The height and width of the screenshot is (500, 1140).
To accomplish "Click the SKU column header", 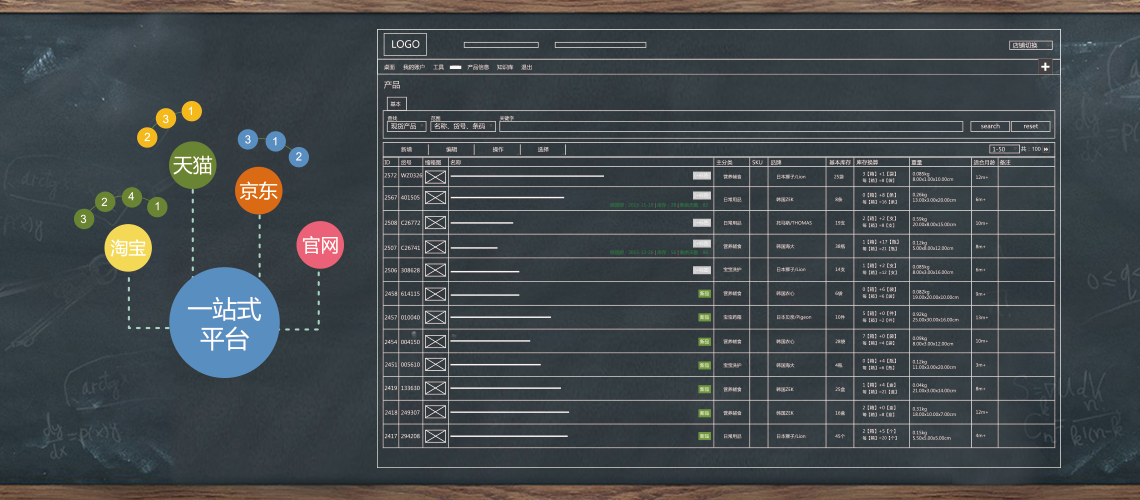I will pyautogui.click(x=757, y=162).
